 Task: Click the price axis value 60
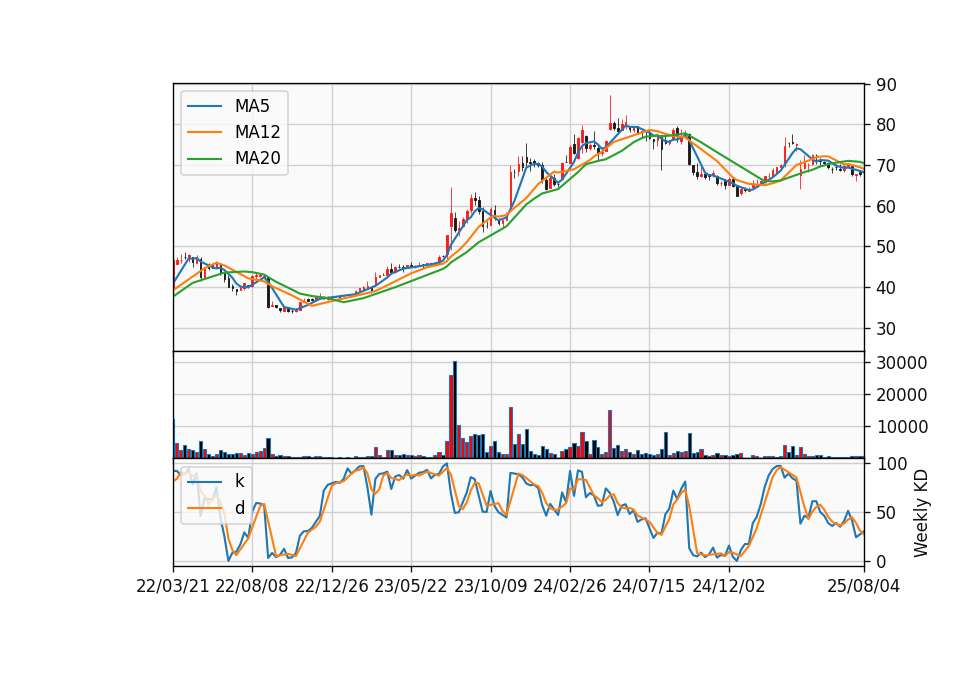point(886,207)
